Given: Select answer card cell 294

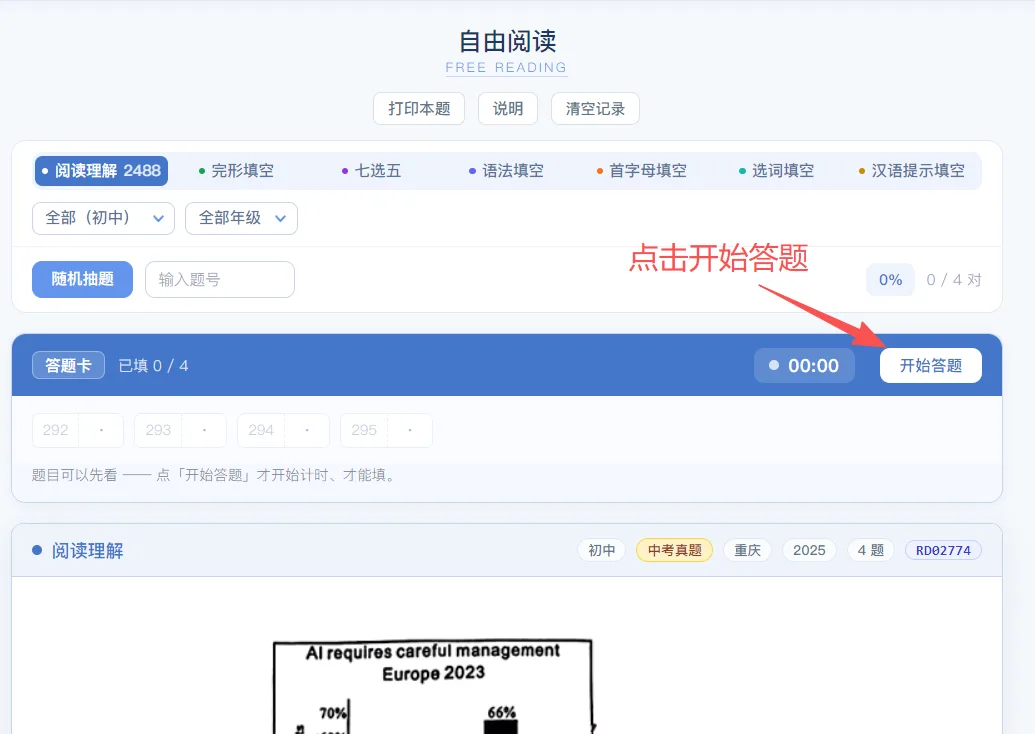Looking at the screenshot, I should (284, 430).
